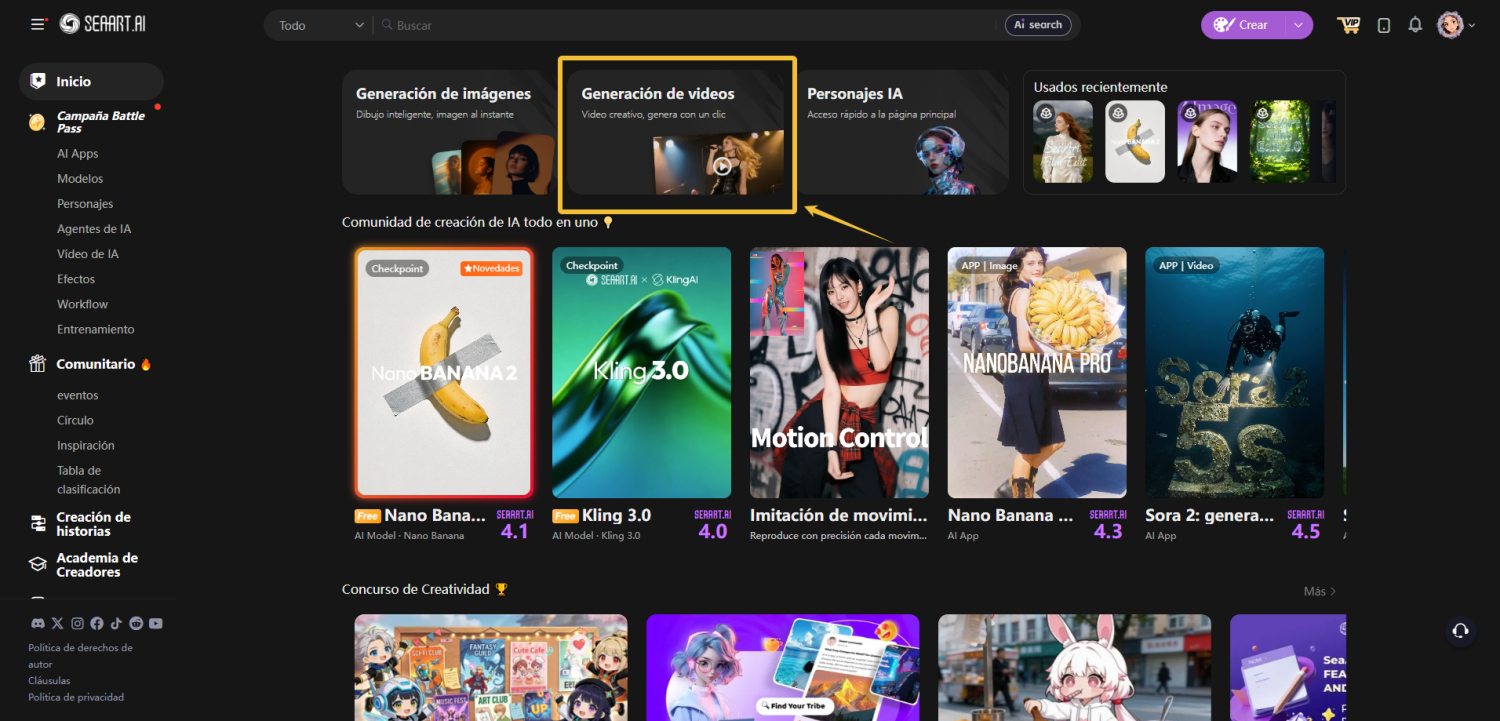Expand the arrow next to Crear button

click(x=1298, y=25)
